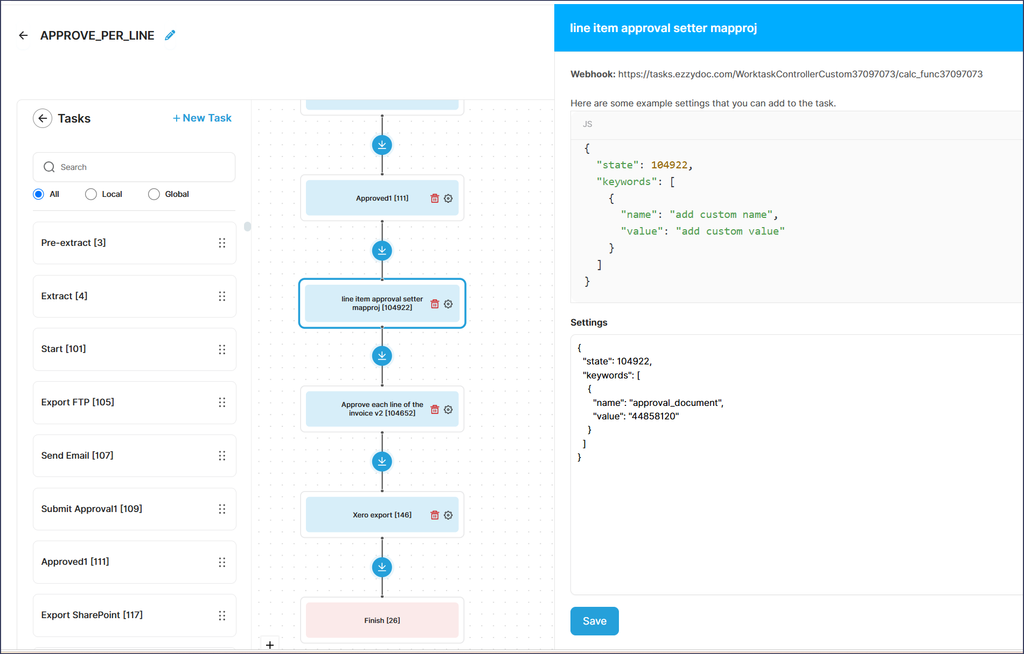Click connector arrow below Approve each line node
Image resolution: width=1024 pixels, height=654 pixels.
click(382, 461)
